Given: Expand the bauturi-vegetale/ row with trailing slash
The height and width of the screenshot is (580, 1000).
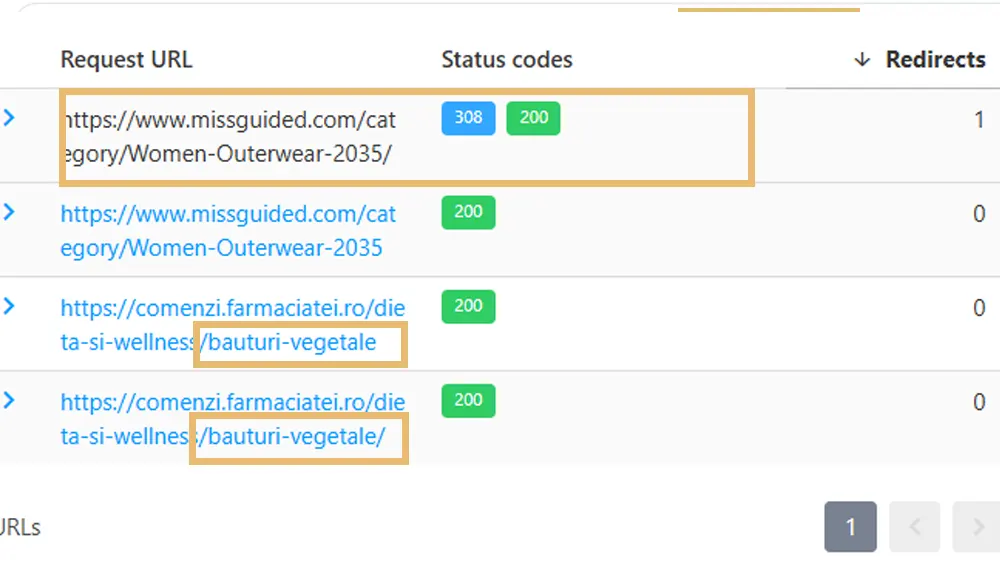Looking at the screenshot, I should coord(10,400).
